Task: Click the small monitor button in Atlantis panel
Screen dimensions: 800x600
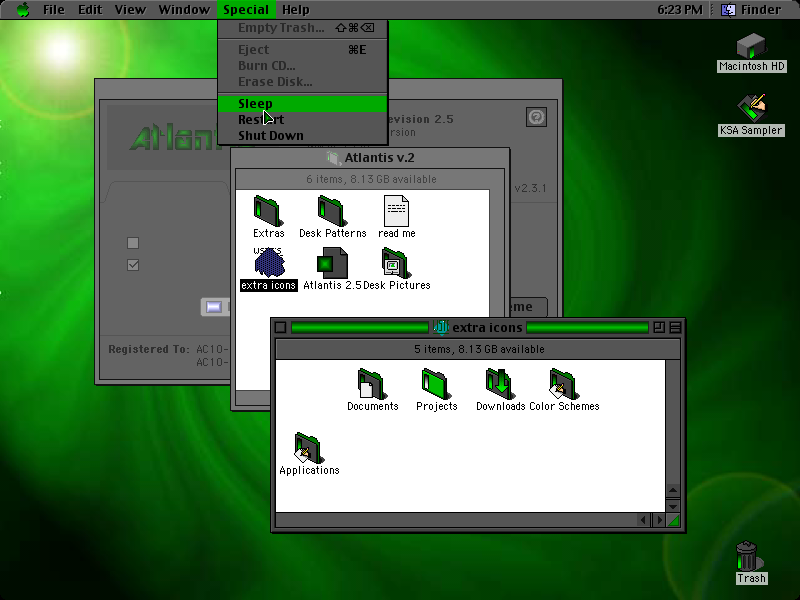Action: click(x=214, y=307)
